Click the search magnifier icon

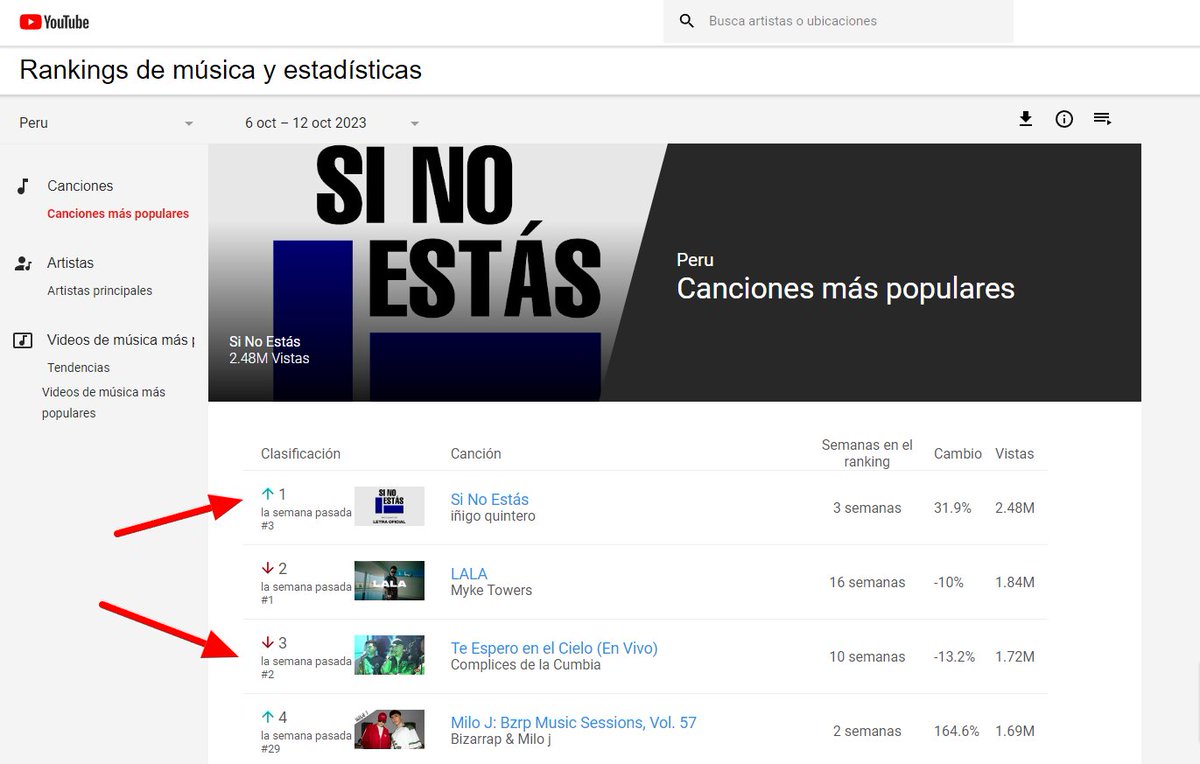(x=686, y=21)
